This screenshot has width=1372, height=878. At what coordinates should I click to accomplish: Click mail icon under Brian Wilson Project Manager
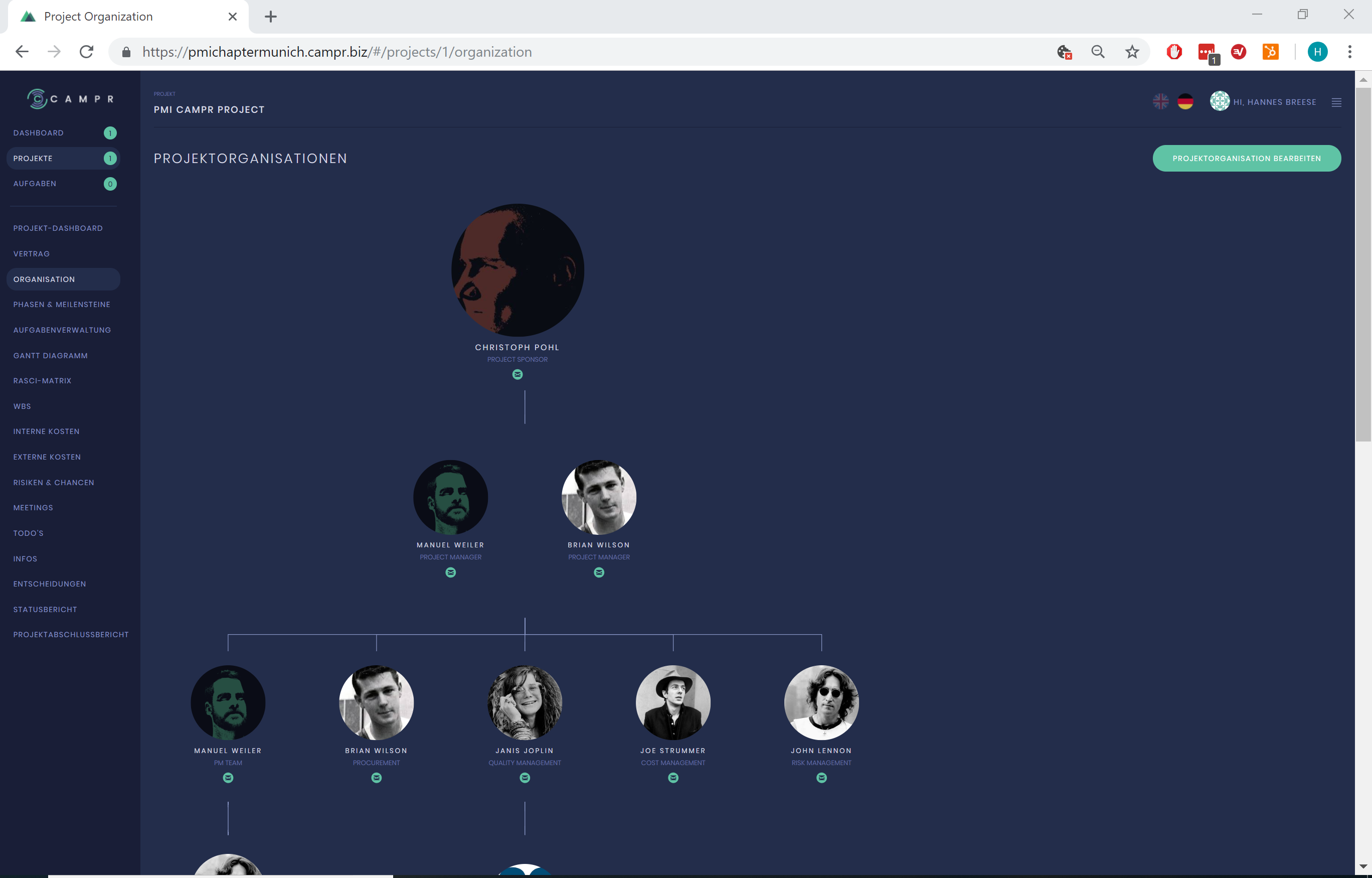tap(599, 572)
